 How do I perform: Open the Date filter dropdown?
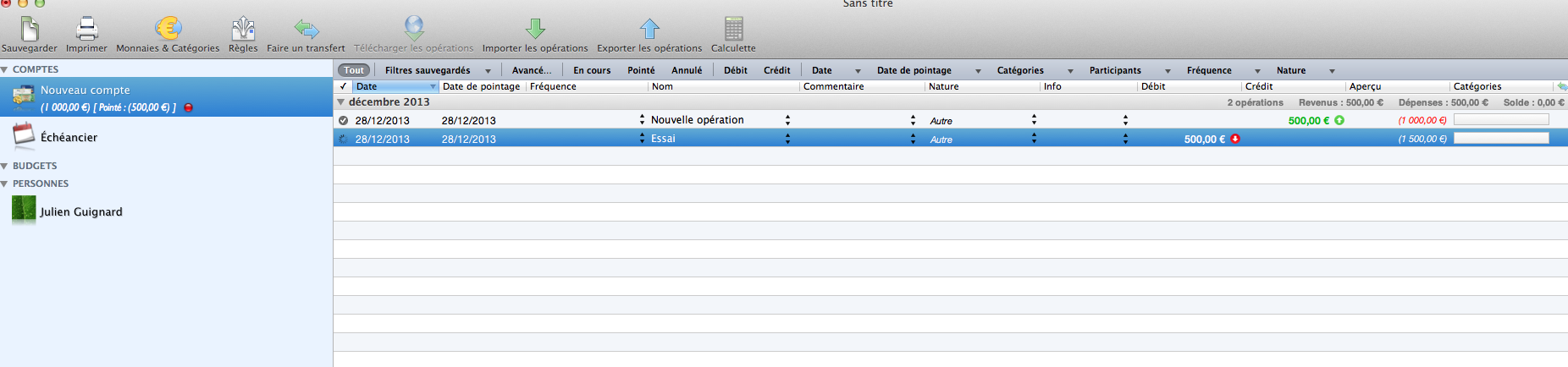pos(836,70)
